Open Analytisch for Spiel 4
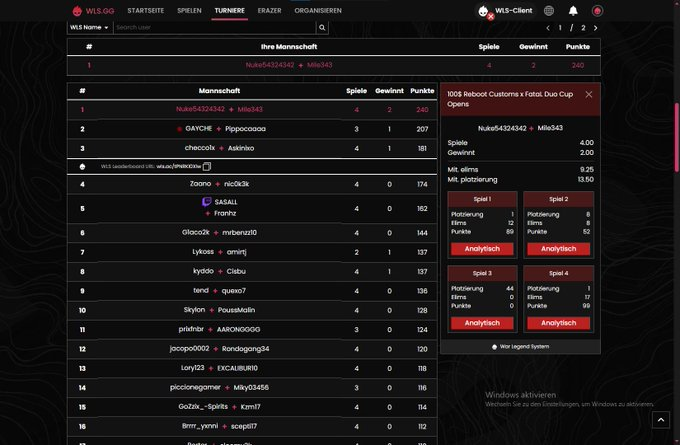Viewport: 680px width, 445px height. 559,323
